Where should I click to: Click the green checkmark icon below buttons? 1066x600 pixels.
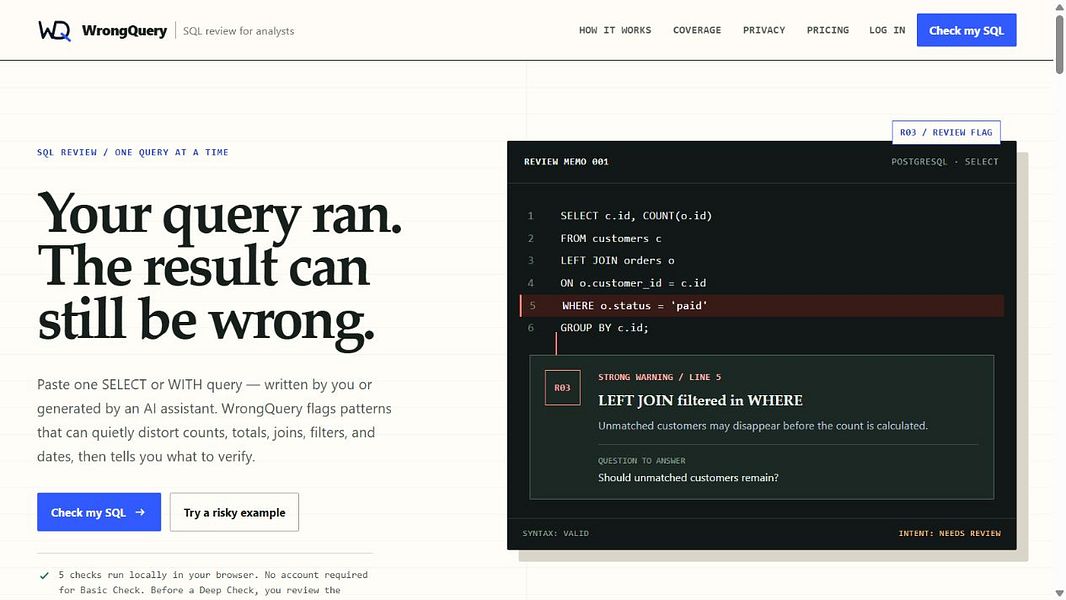[x=44, y=576]
